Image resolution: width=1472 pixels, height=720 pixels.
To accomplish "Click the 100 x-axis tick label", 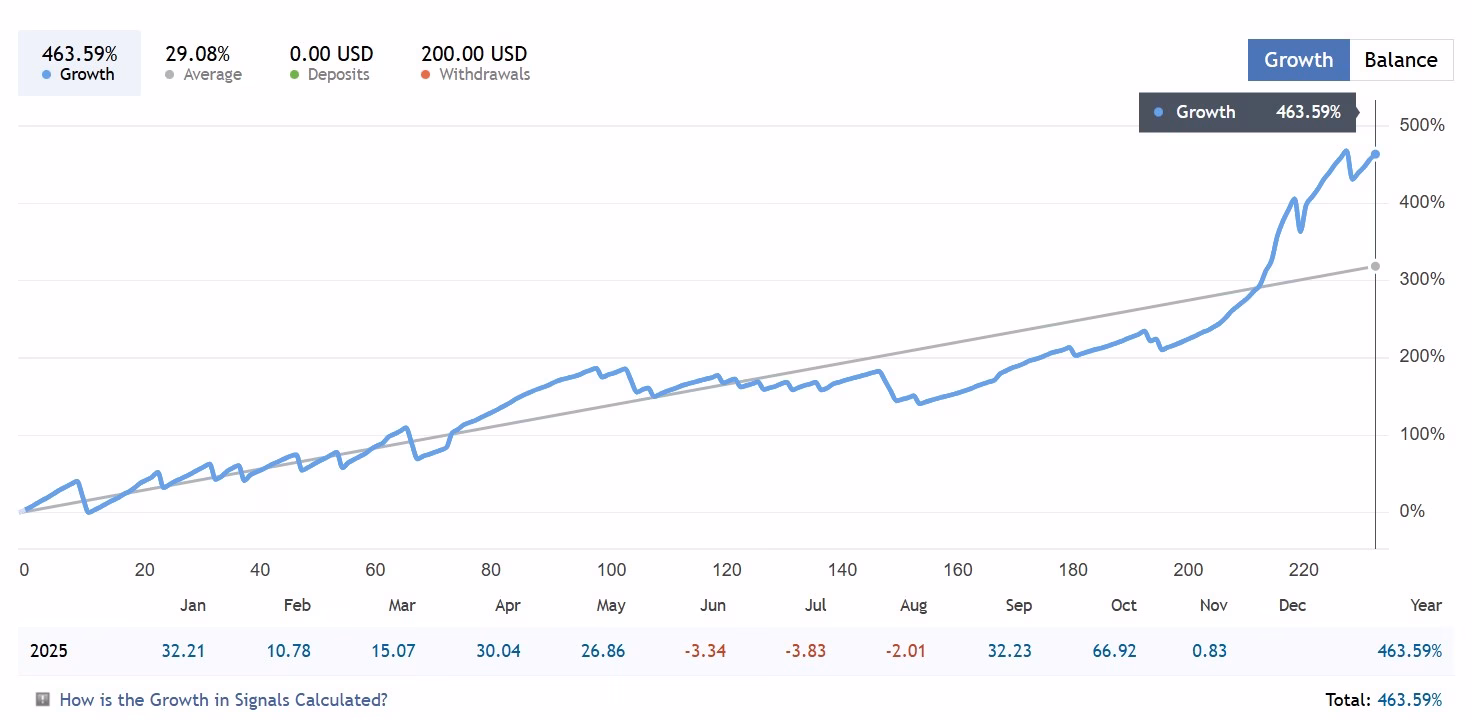I will [x=612, y=570].
